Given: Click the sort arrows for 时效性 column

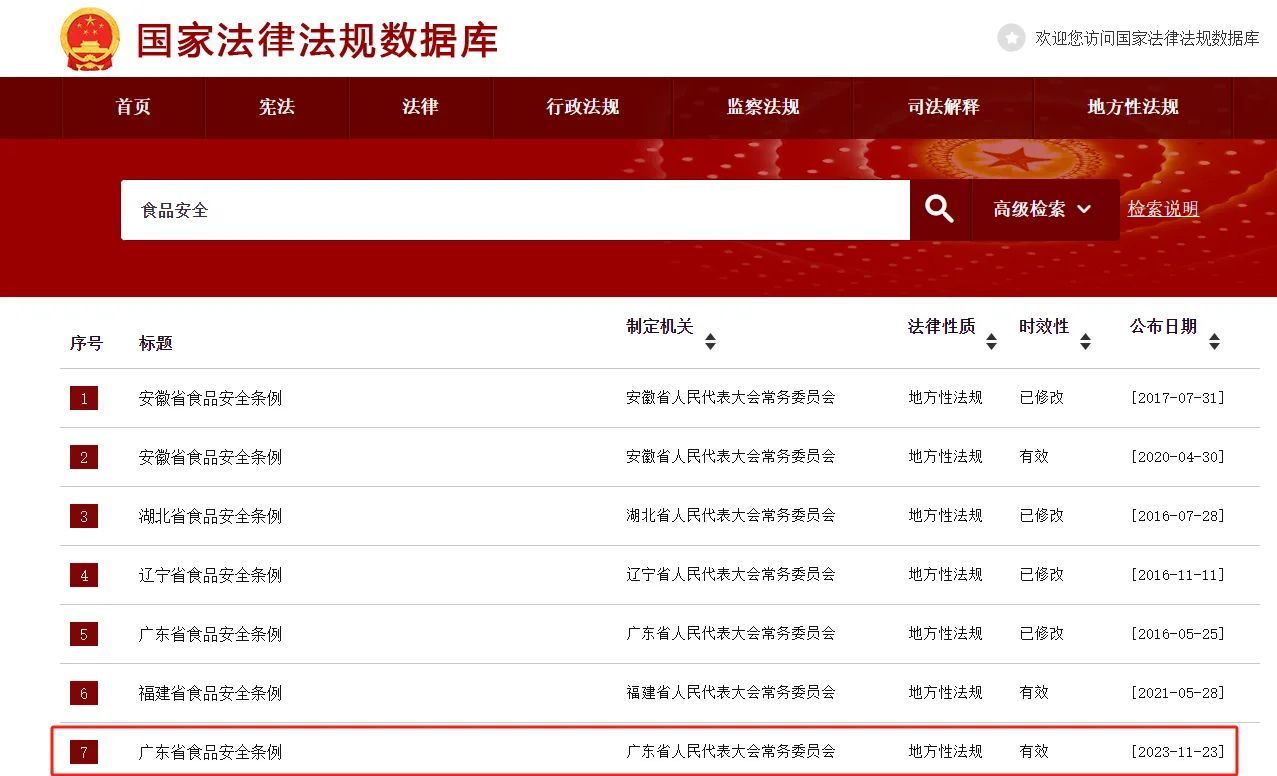Looking at the screenshot, I should click(x=1085, y=340).
